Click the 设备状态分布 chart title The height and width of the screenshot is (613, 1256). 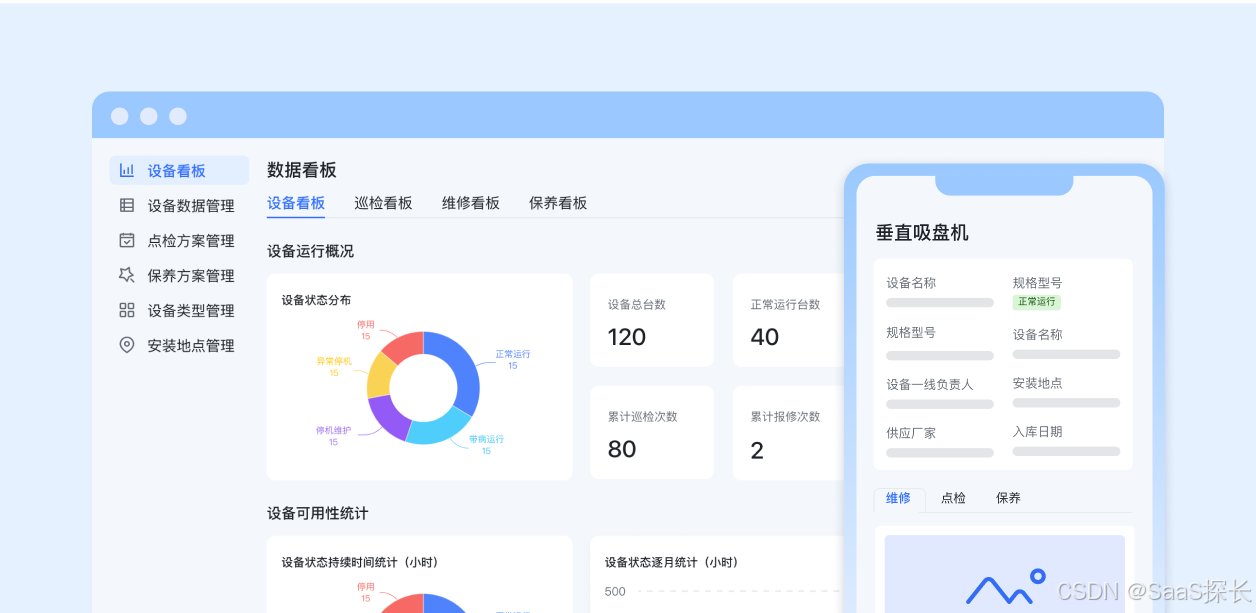click(x=316, y=300)
